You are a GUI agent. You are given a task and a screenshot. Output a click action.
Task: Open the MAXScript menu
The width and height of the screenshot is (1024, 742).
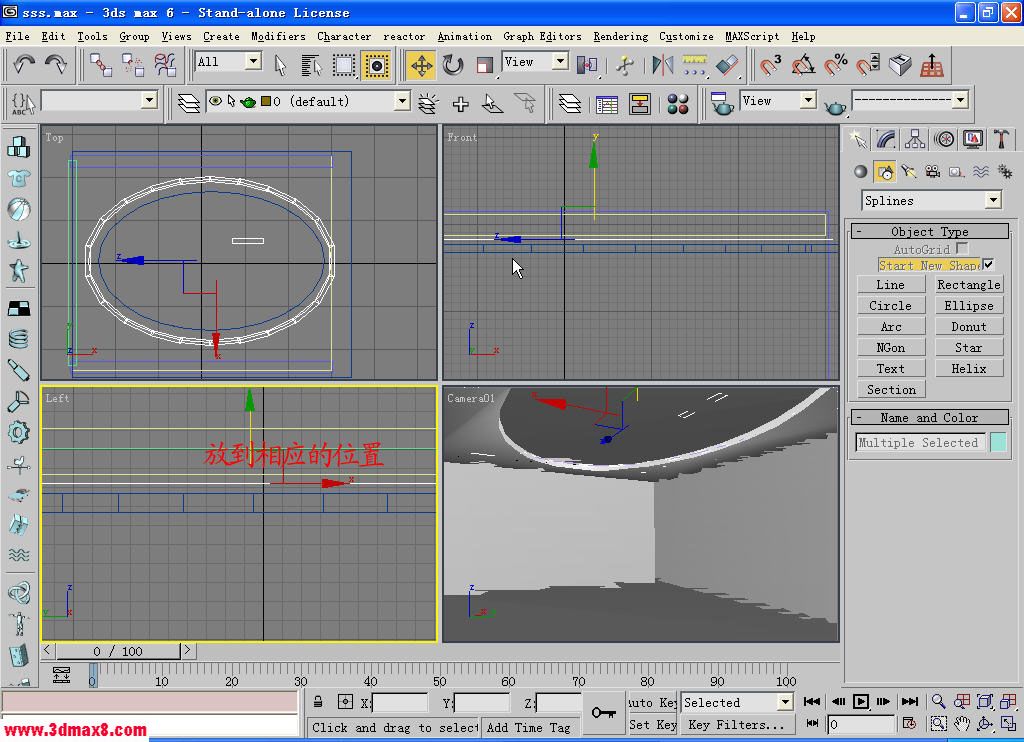pos(752,36)
